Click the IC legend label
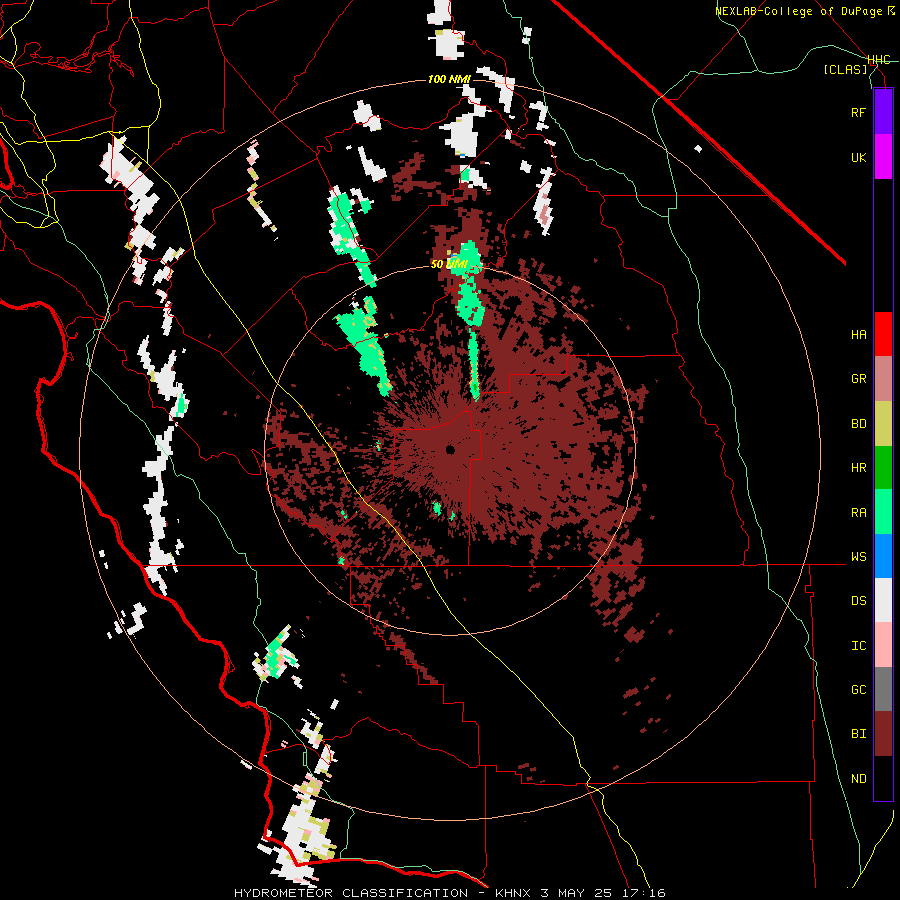 click(x=858, y=646)
